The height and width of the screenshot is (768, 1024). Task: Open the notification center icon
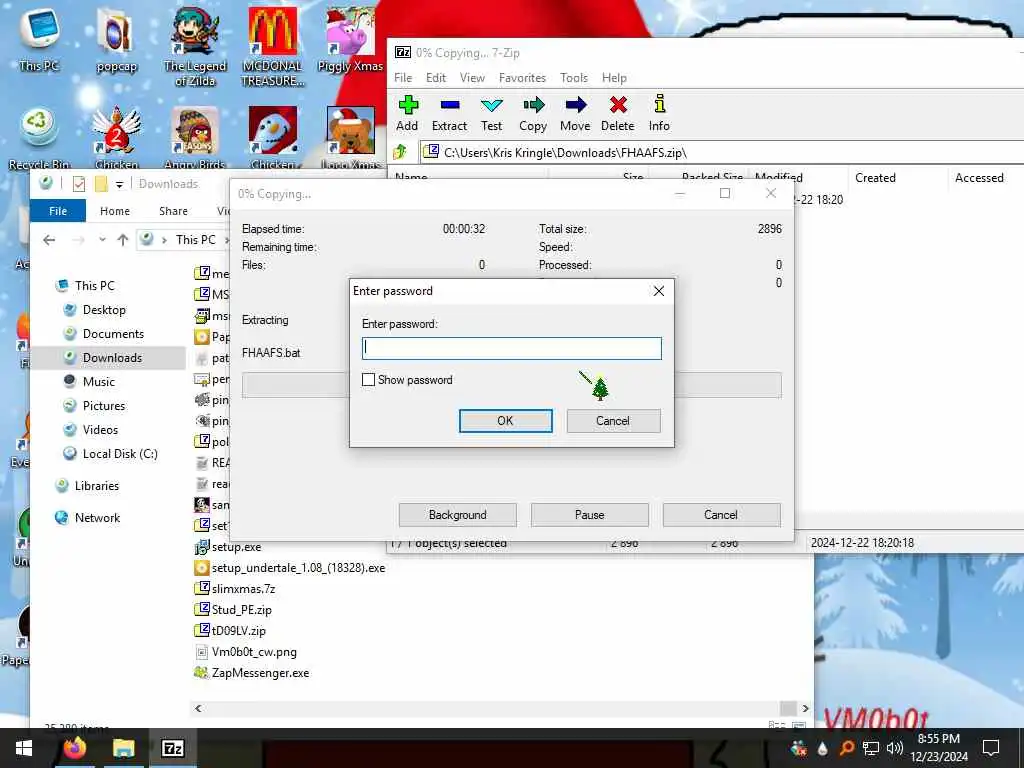click(991, 748)
